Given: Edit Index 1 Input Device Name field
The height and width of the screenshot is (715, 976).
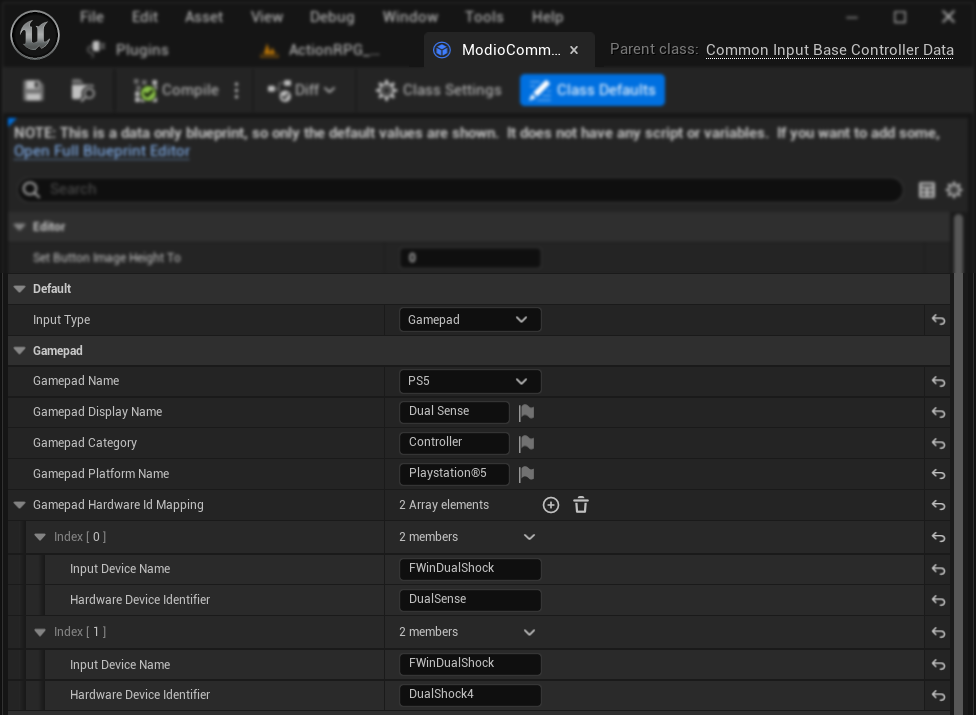Looking at the screenshot, I should (x=470, y=664).
